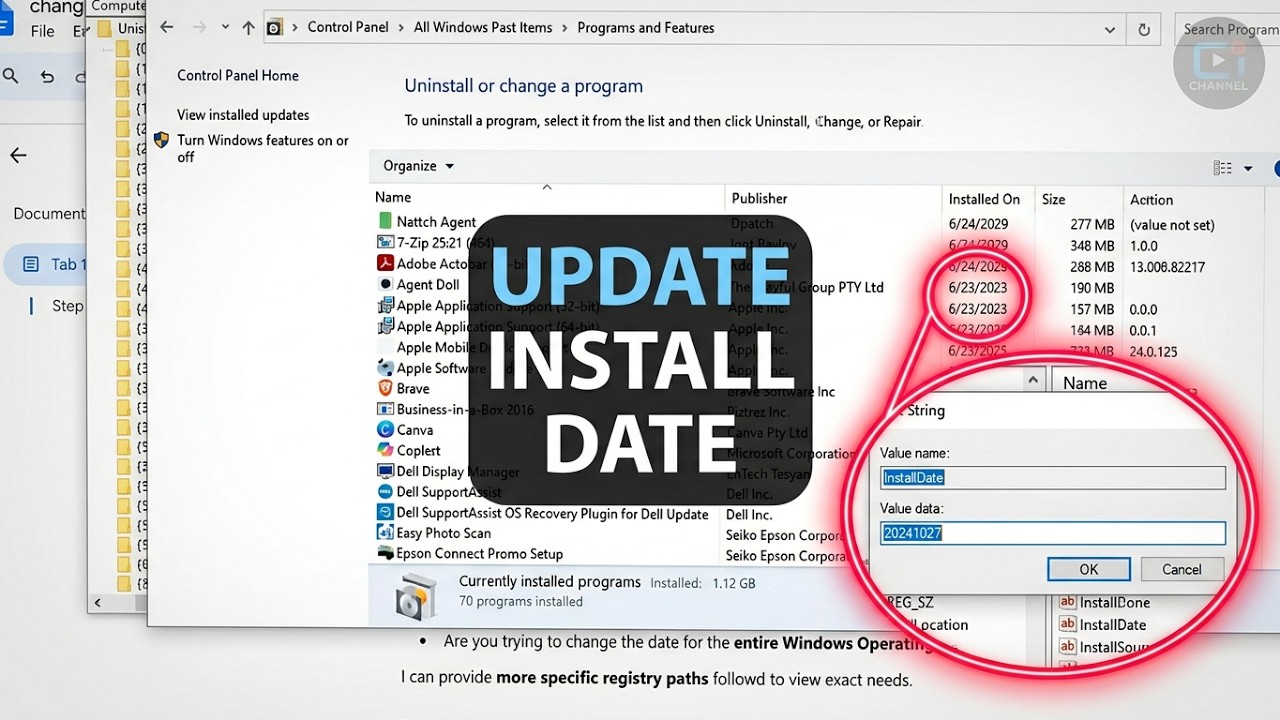1280x720 pixels.
Task: Open File menu in the document window
Action: click(43, 31)
